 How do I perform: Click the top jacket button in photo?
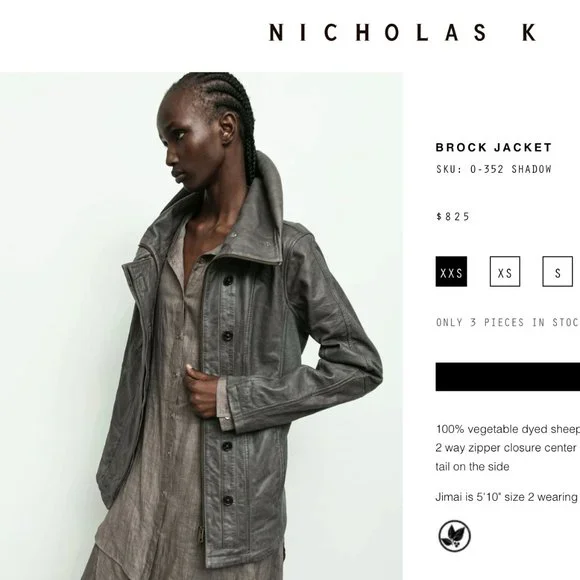tap(228, 281)
